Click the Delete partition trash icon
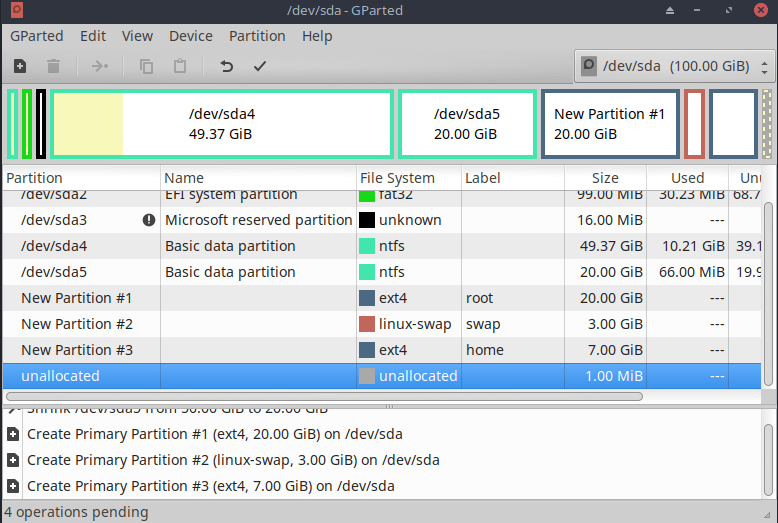Image resolution: width=778 pixels, height=523 pixels. 53,66
